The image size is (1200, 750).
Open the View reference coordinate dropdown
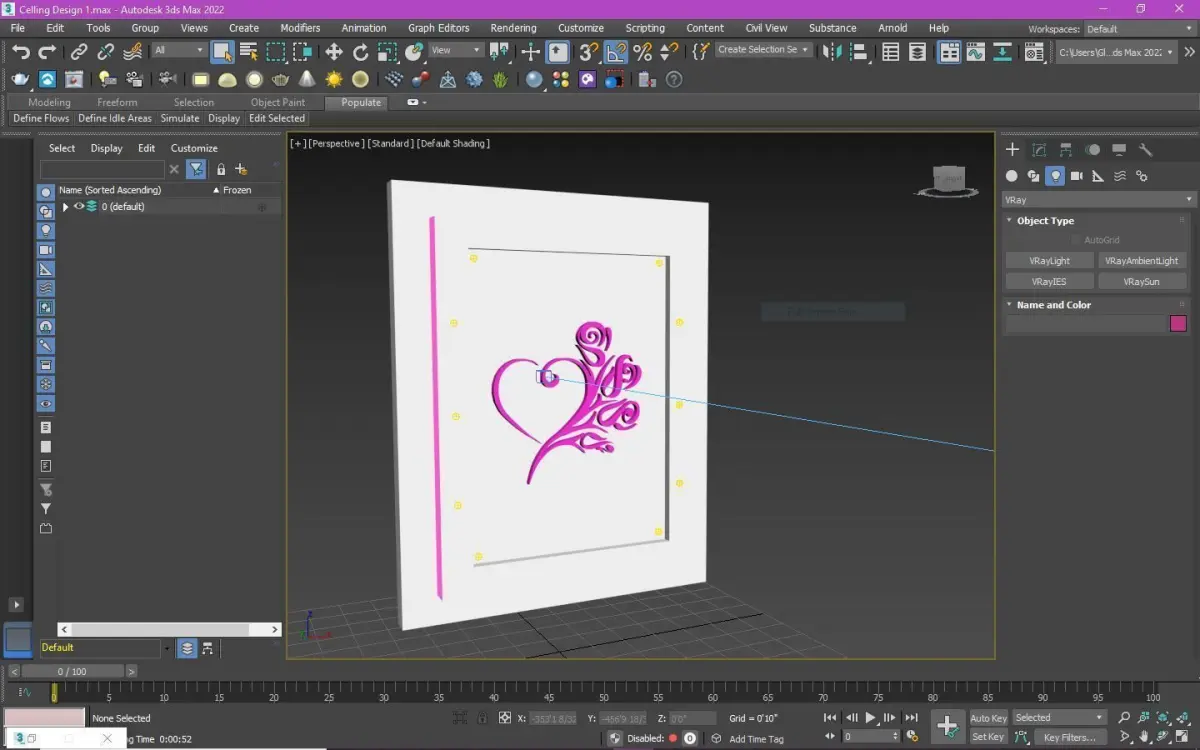pyautogui.click(x=456, y=50)
